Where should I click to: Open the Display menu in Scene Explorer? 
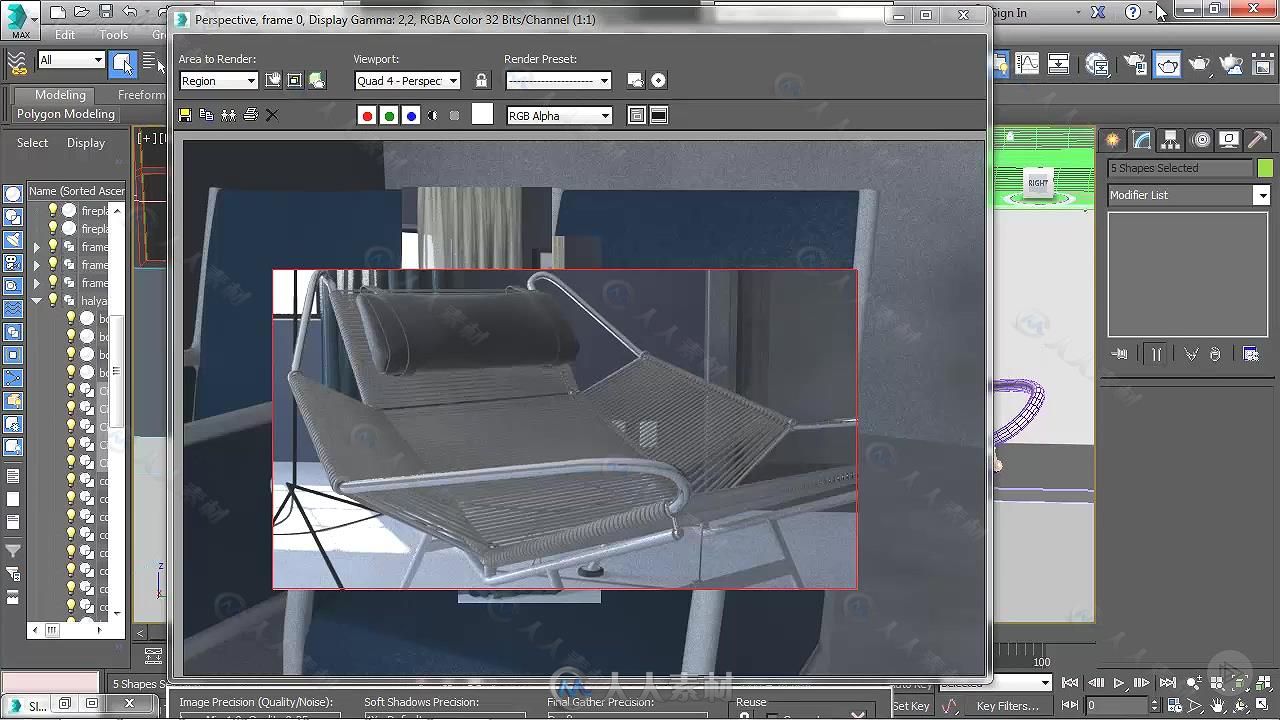(86, 143)
